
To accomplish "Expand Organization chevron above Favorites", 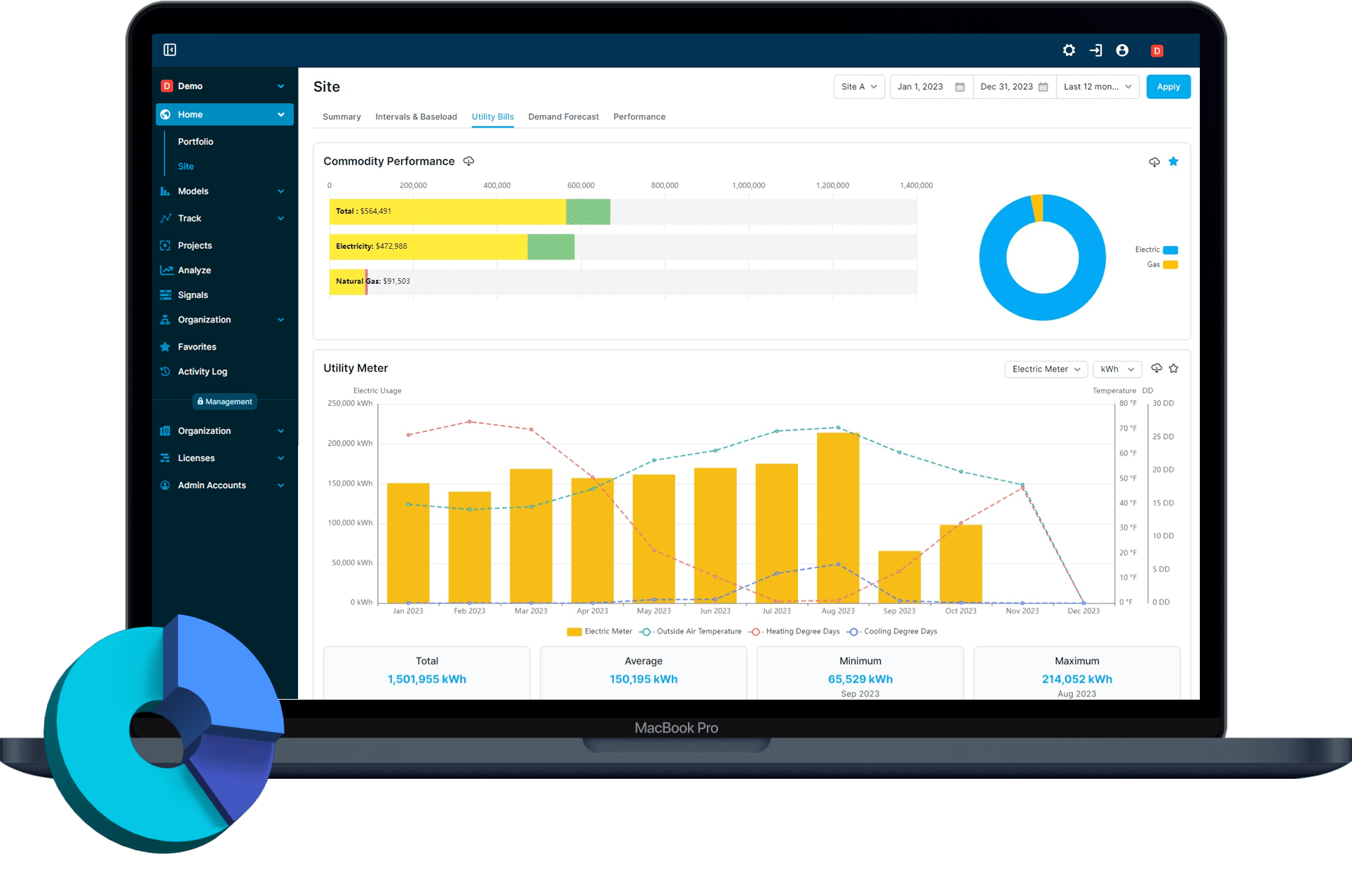I will click(280, 320).
